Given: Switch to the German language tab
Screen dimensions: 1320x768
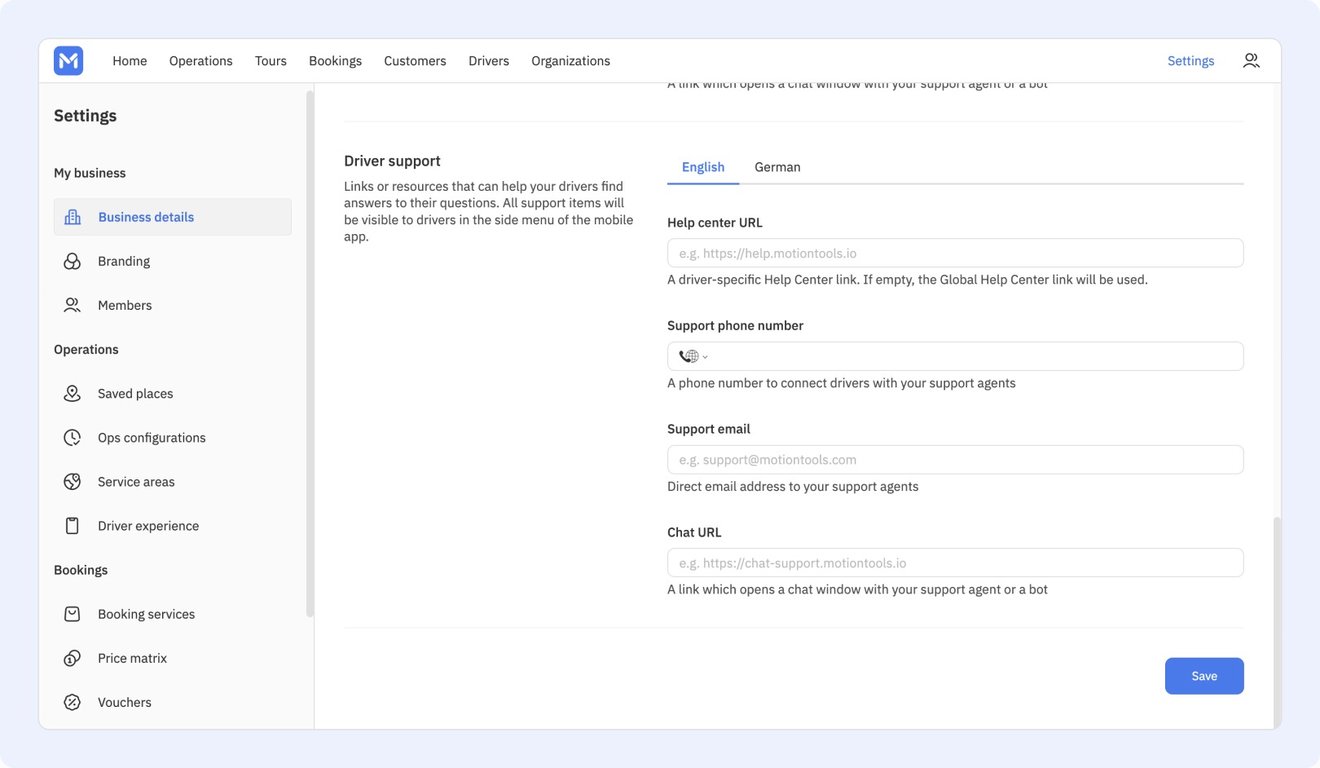Looking at the screenshot, I should point(778,167).
